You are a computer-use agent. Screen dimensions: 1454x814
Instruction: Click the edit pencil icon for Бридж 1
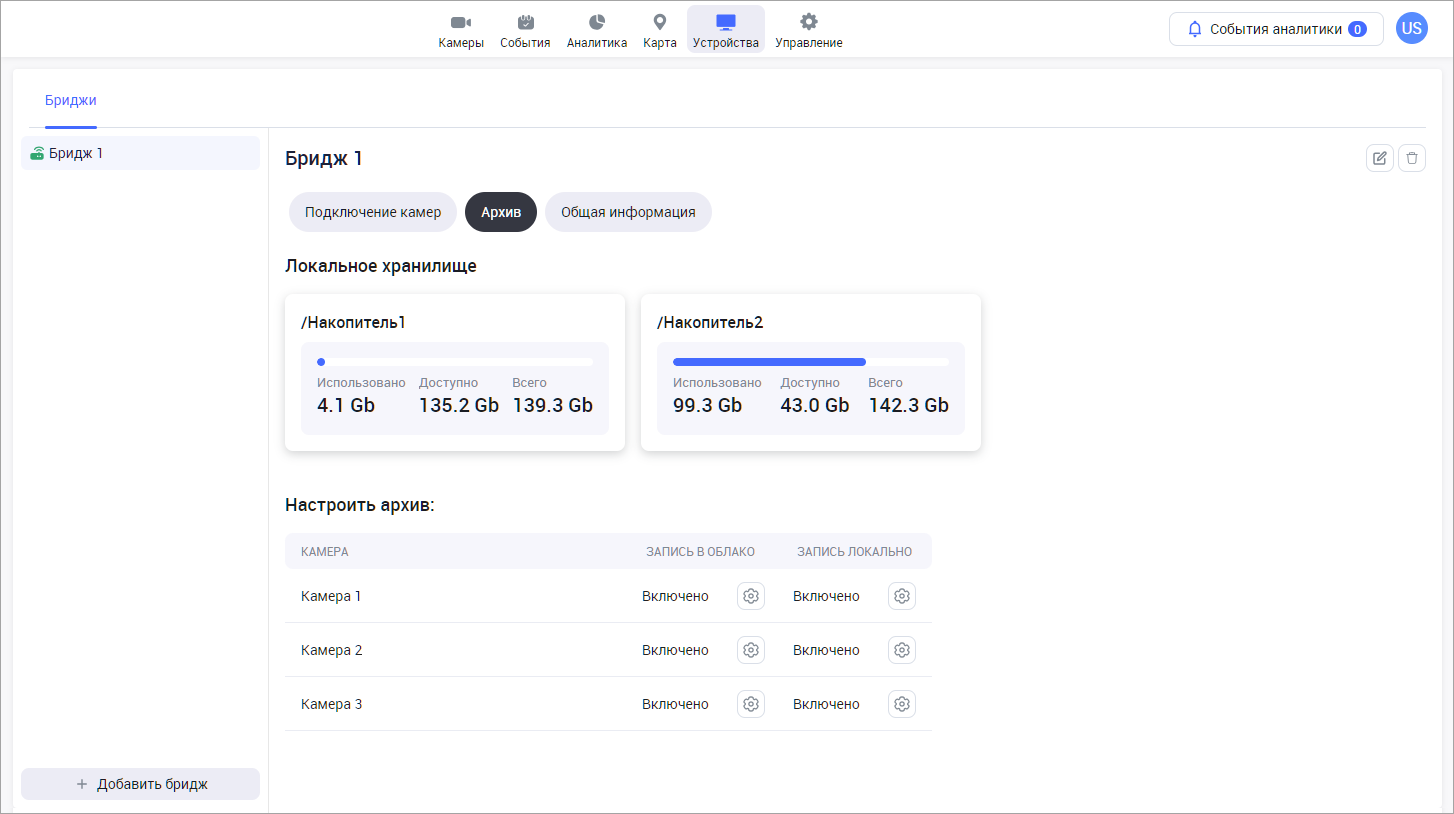pos(1380,158)
